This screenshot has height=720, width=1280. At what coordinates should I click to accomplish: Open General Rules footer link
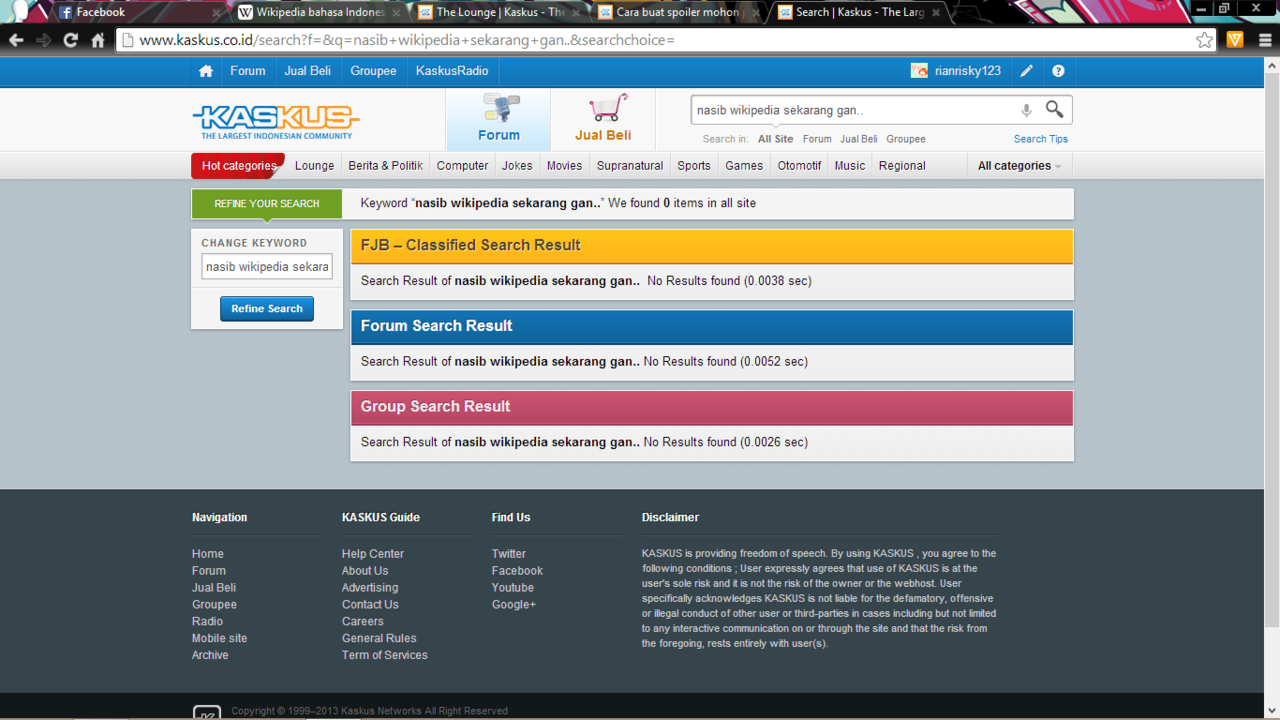(x=379, y=638)
